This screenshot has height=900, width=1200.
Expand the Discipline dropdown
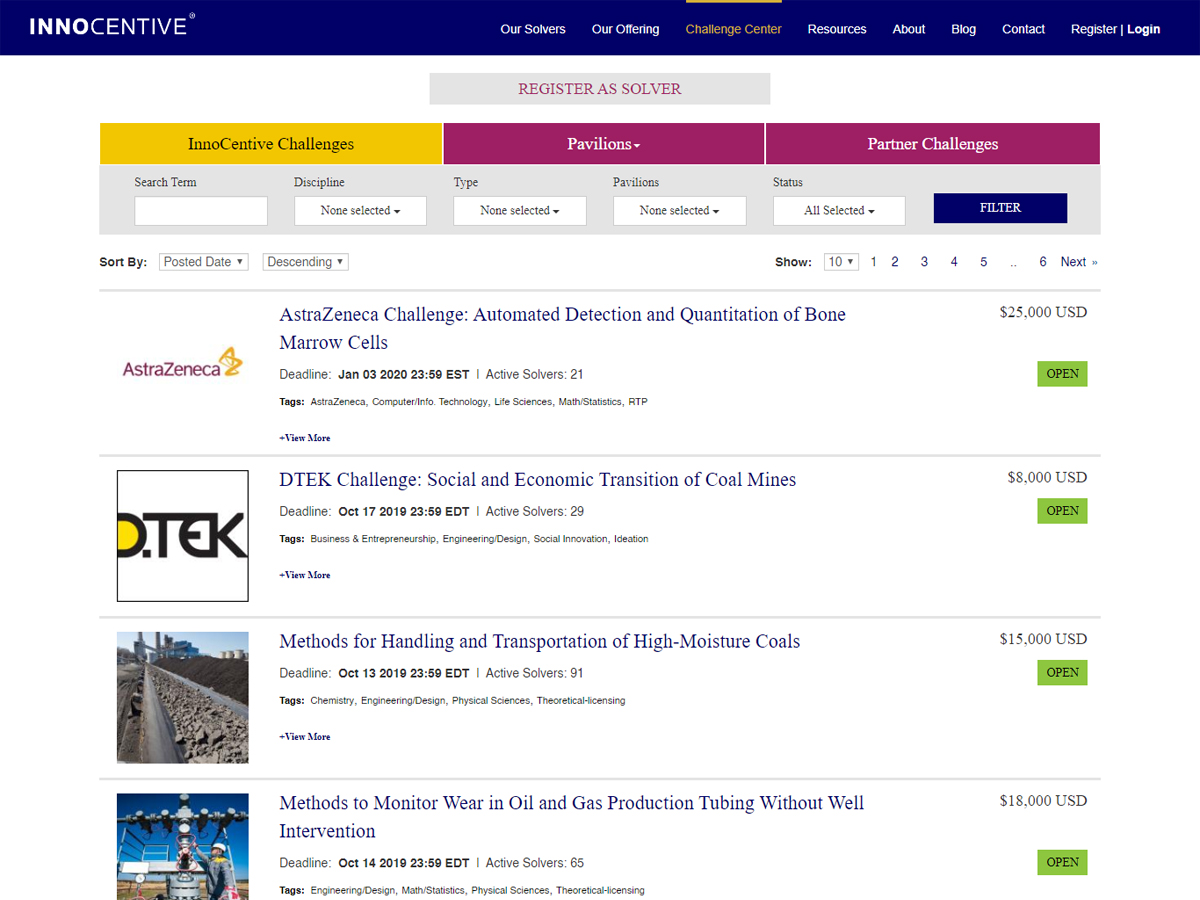point(360,211)
